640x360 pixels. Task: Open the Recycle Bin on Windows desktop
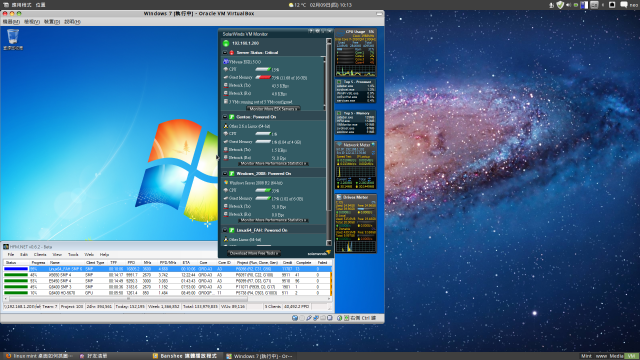coord(13,39)
